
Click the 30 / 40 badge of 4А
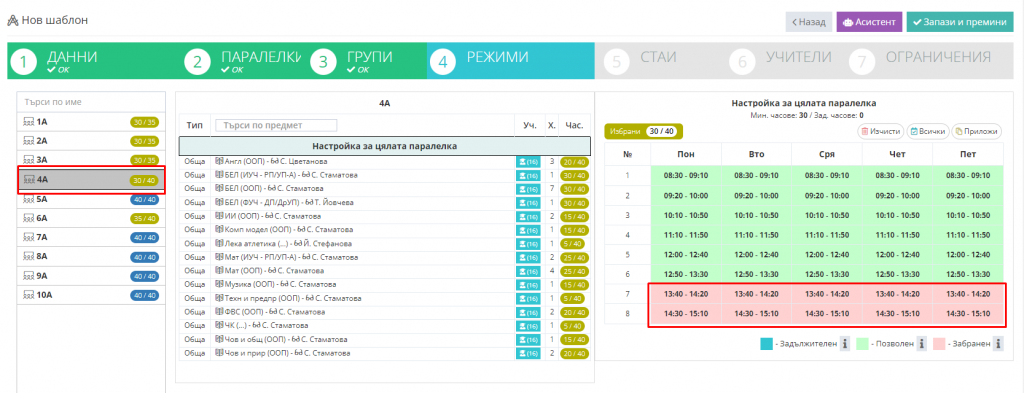144,180
